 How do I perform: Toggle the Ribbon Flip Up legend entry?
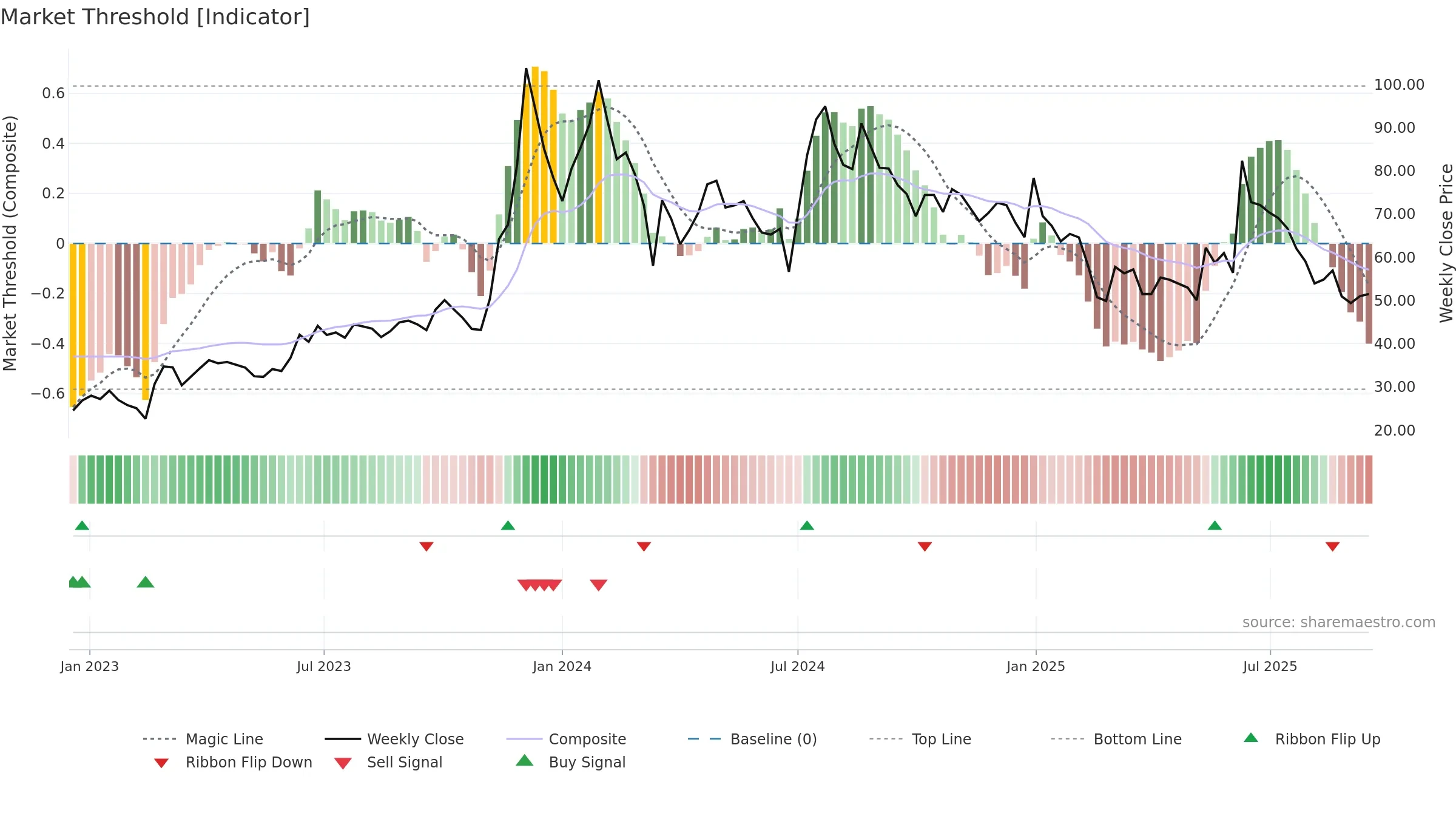coord(1312,739)
